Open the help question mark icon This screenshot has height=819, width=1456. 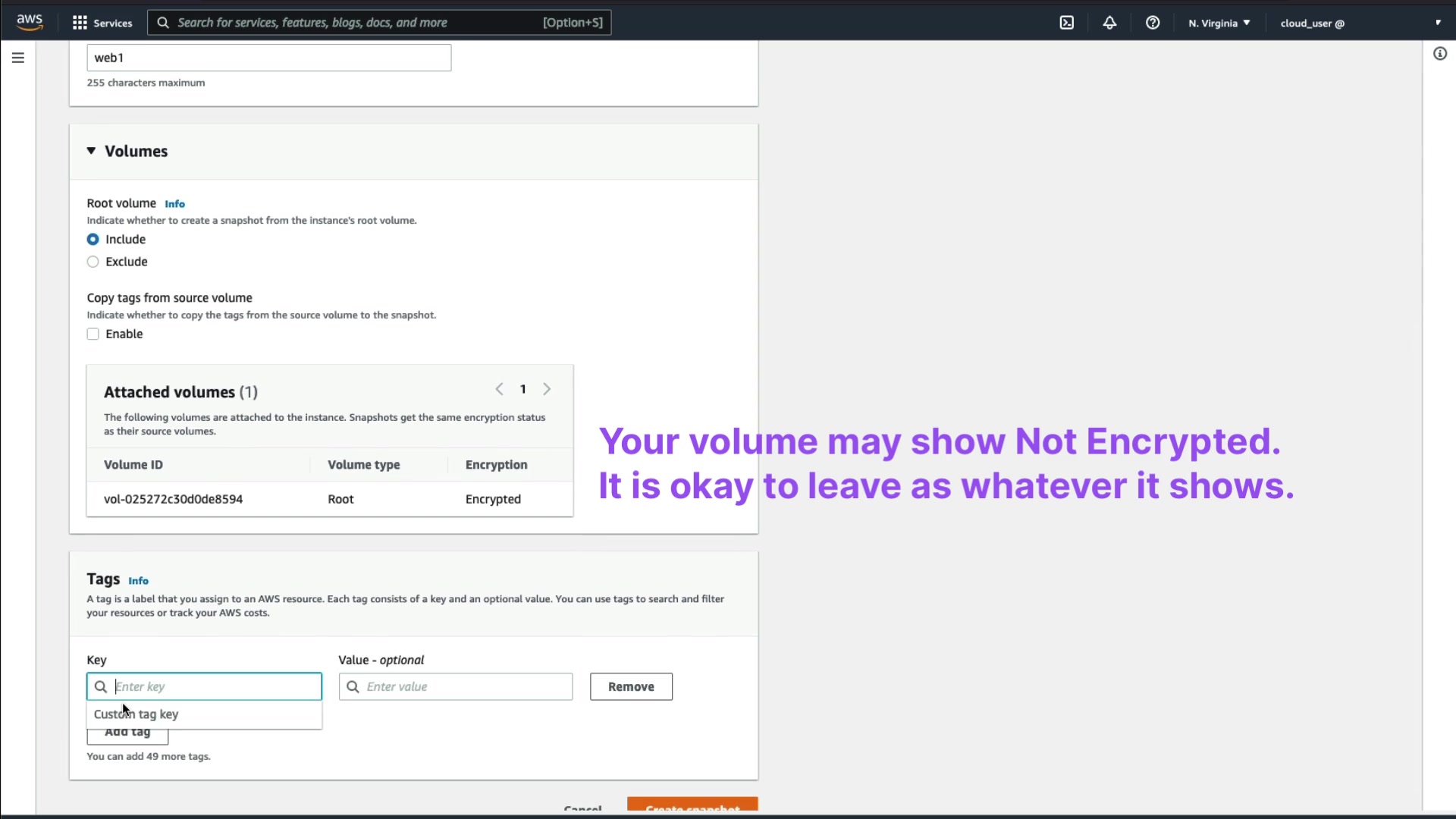(x=1153, y=23)
